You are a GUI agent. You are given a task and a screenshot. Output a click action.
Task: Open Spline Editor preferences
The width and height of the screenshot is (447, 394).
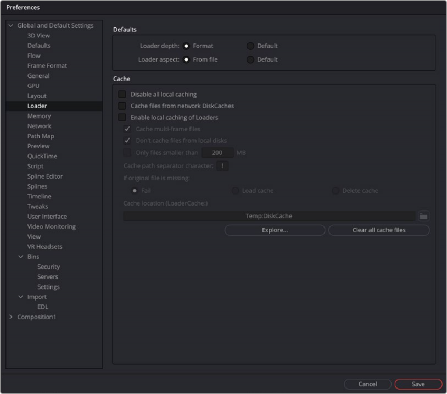45,176
